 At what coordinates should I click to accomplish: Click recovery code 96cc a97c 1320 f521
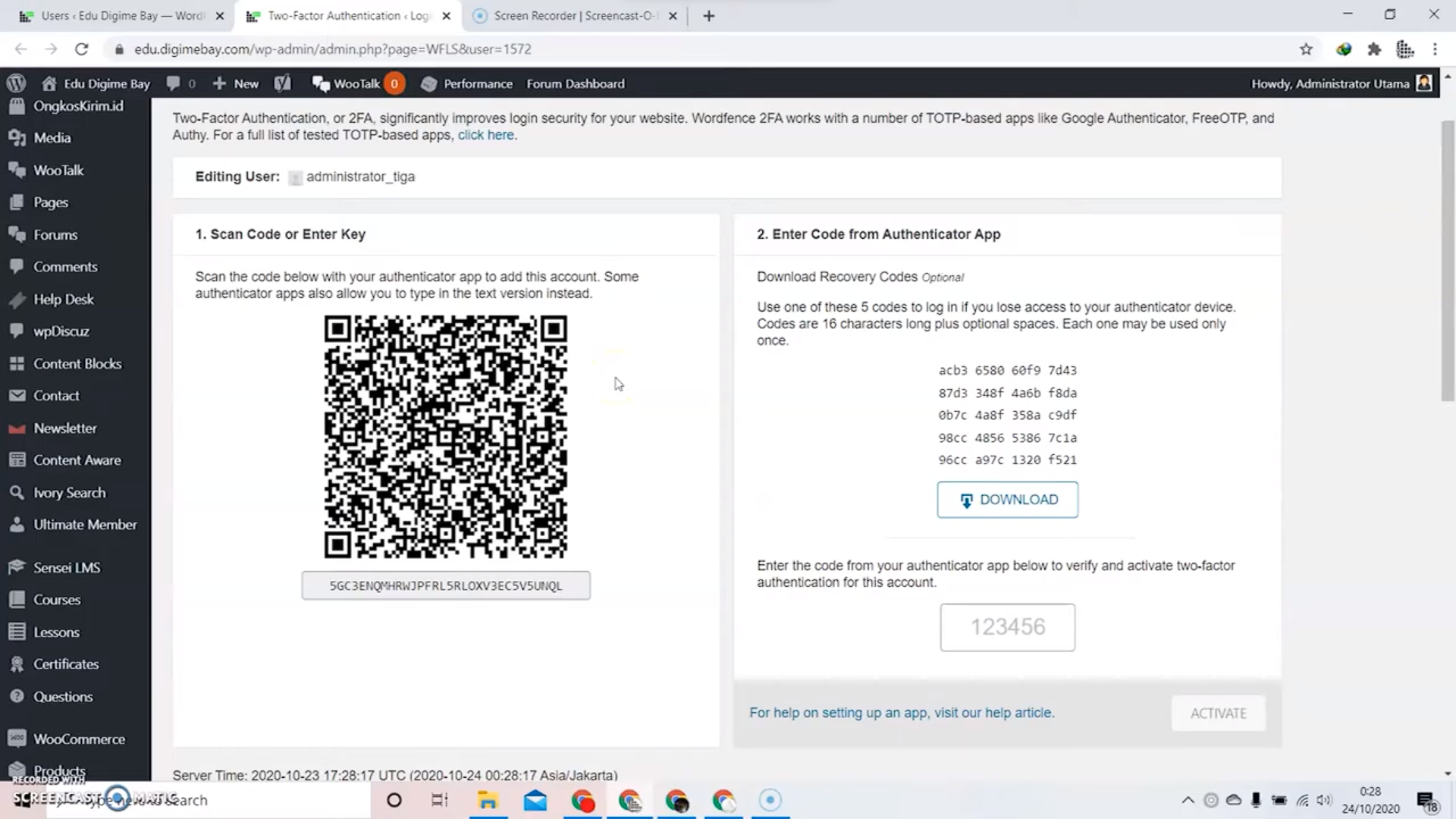point(1007,460)
